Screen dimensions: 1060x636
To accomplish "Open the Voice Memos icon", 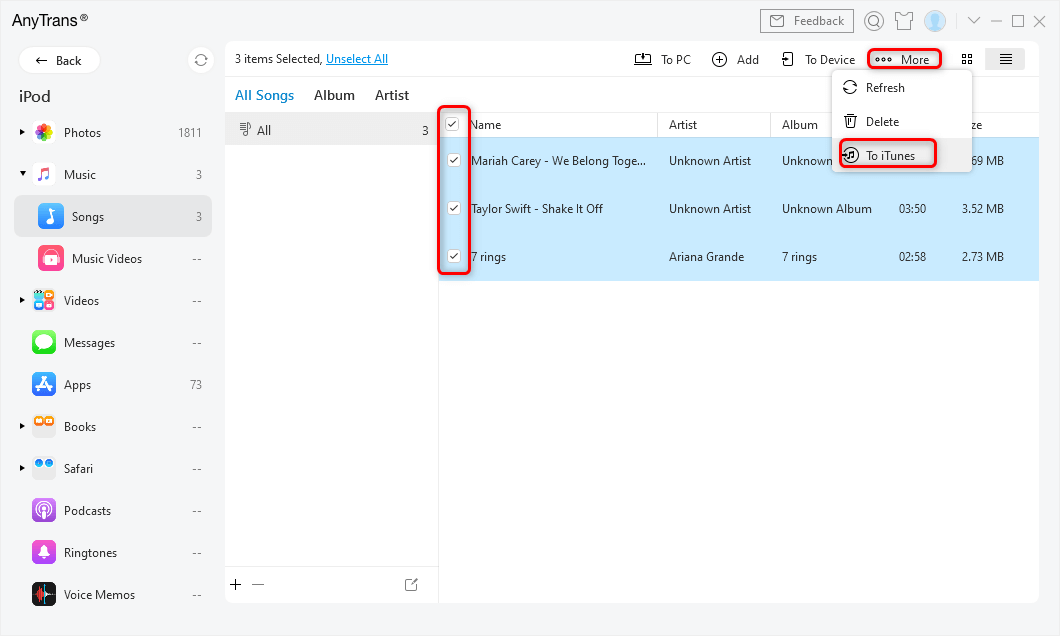I will tap(44, 594).
